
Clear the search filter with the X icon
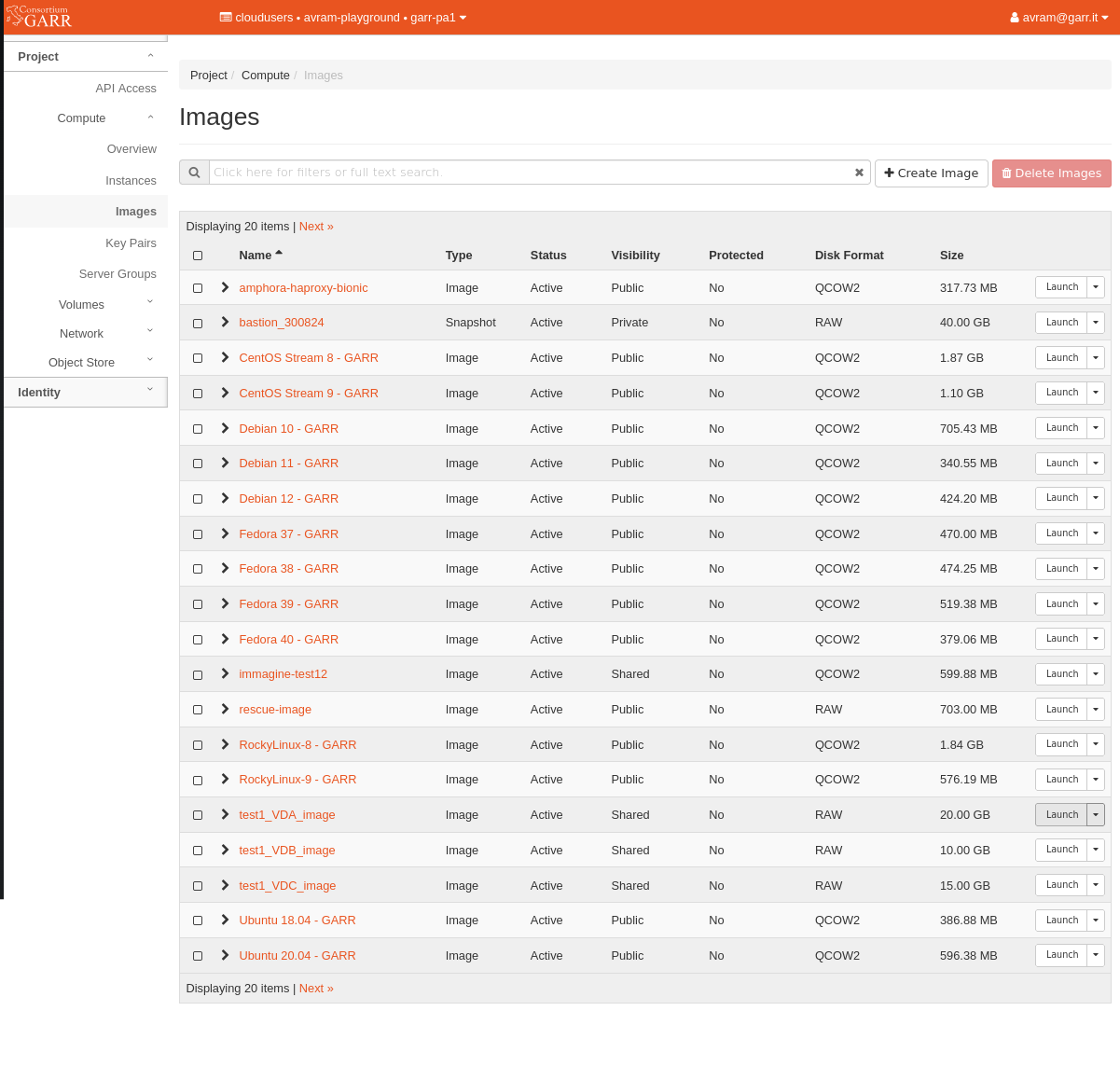pyautogui.click(x=859, y=173)
